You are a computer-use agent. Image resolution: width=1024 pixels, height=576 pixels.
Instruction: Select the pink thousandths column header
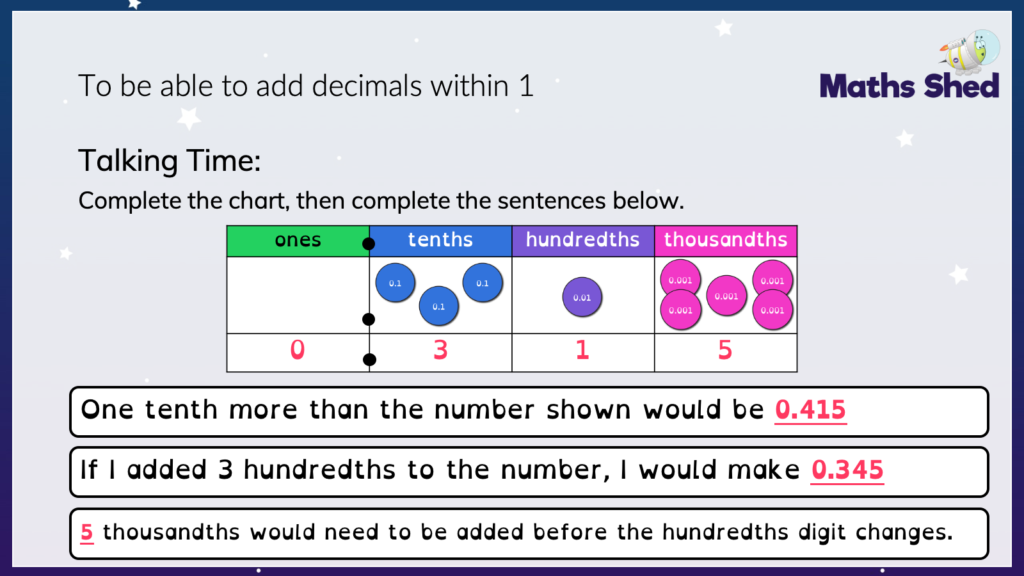[x=726, y=240]
